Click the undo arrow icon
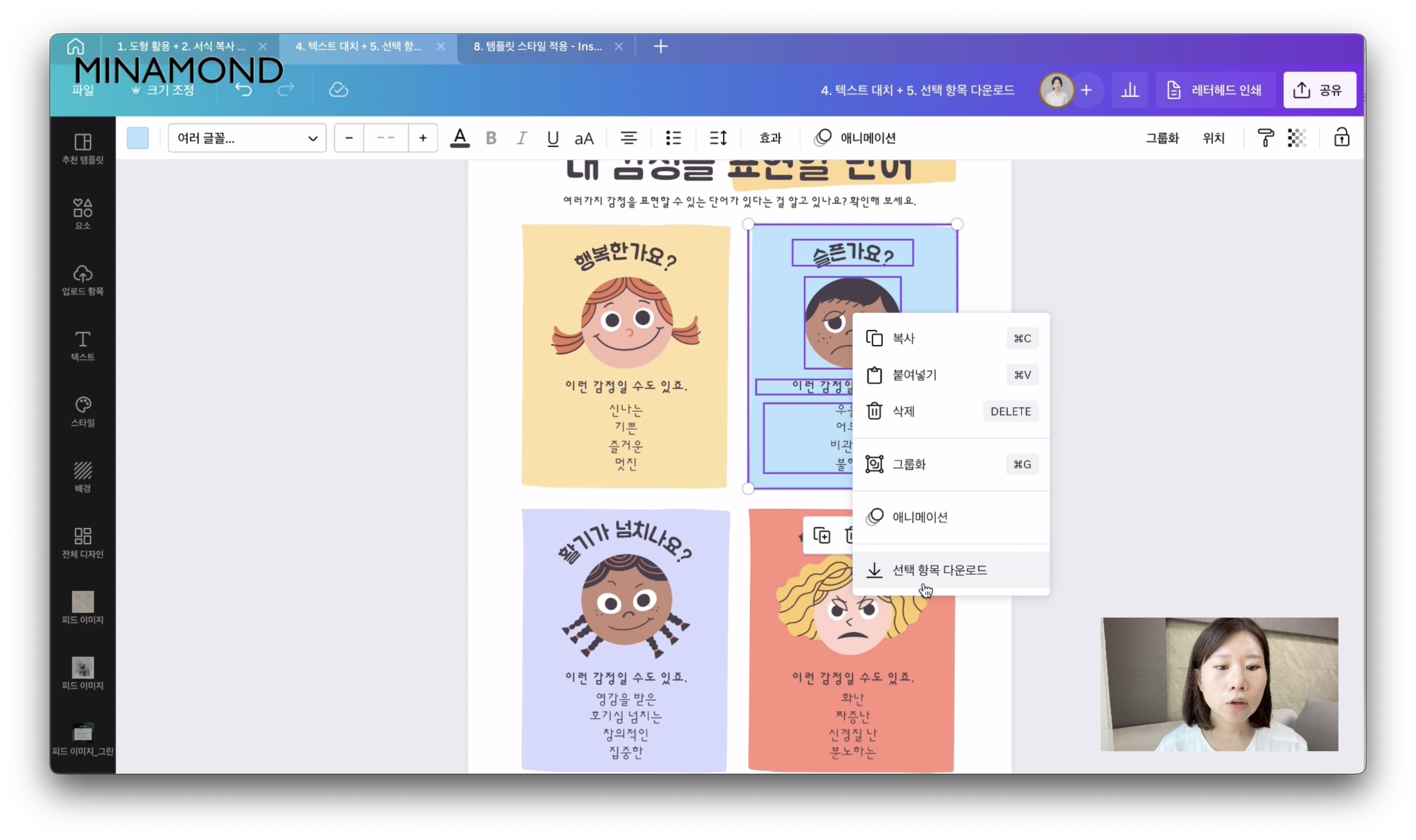Screen dimensions: 1416x840 (243, 90)
